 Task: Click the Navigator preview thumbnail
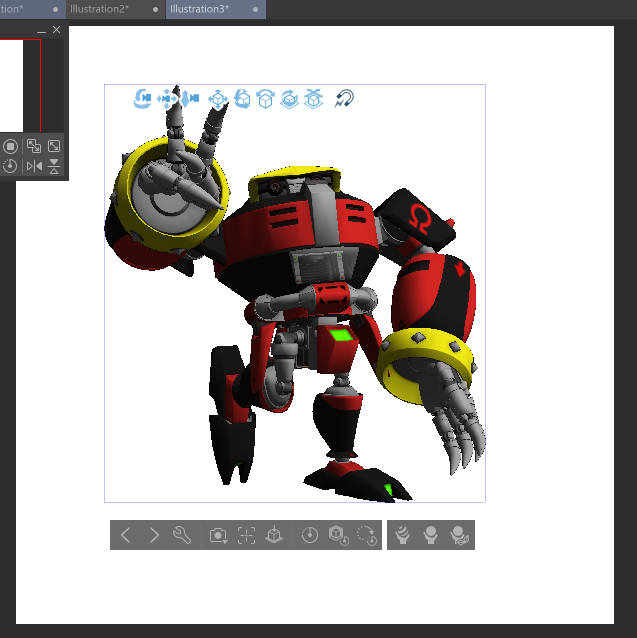coord(11,85)
